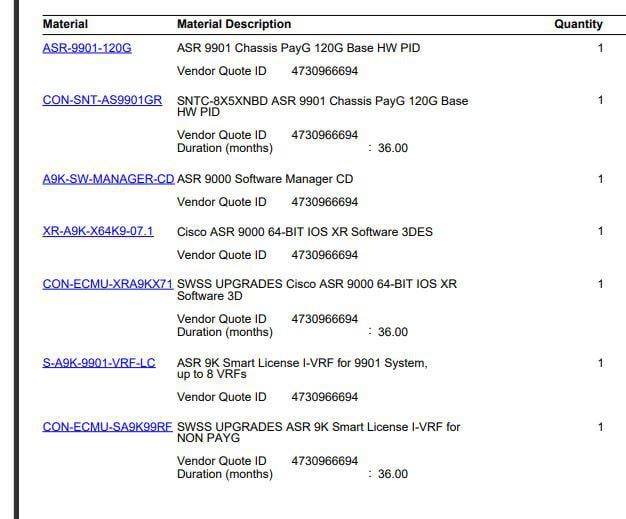Open the ASR-9901-120G material link

(x=86, y=48)
